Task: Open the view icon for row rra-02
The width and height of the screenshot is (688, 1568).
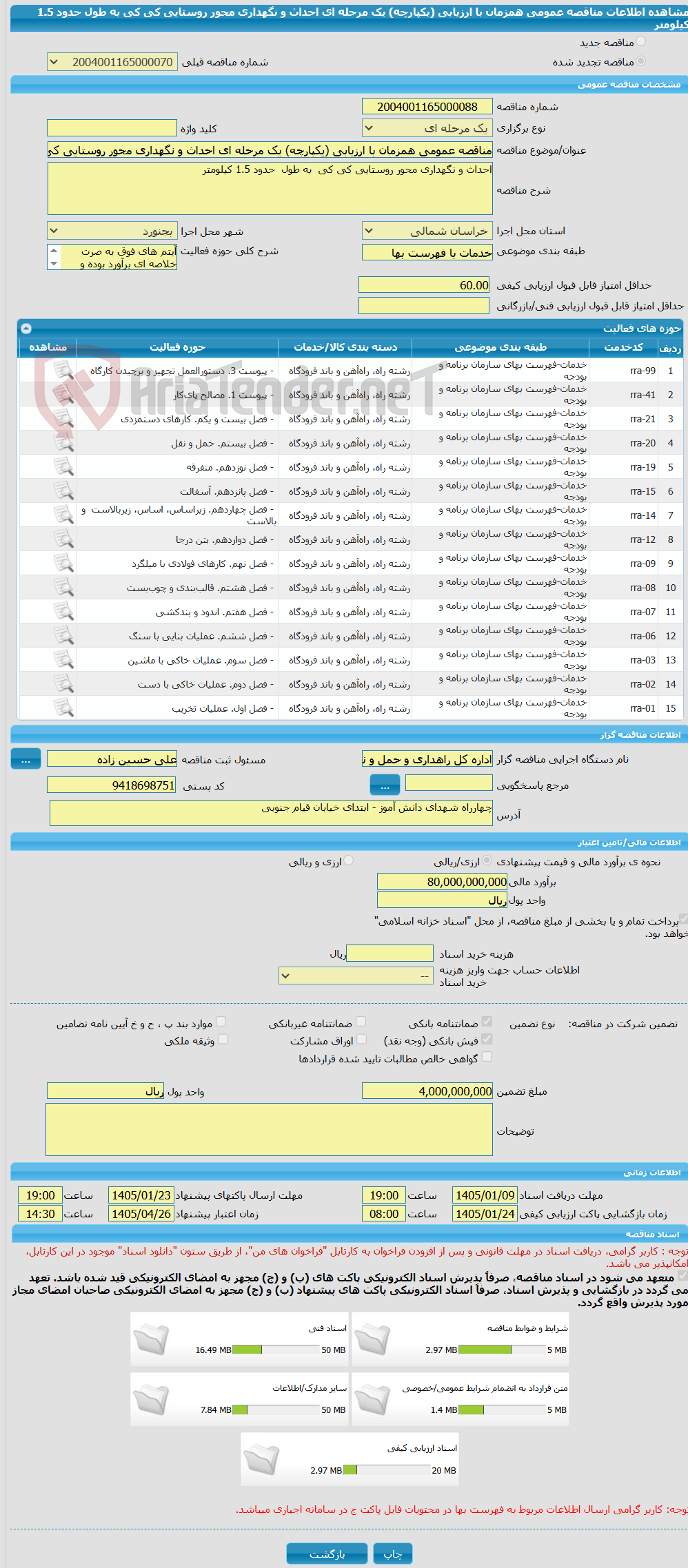Action: (63, 684)
